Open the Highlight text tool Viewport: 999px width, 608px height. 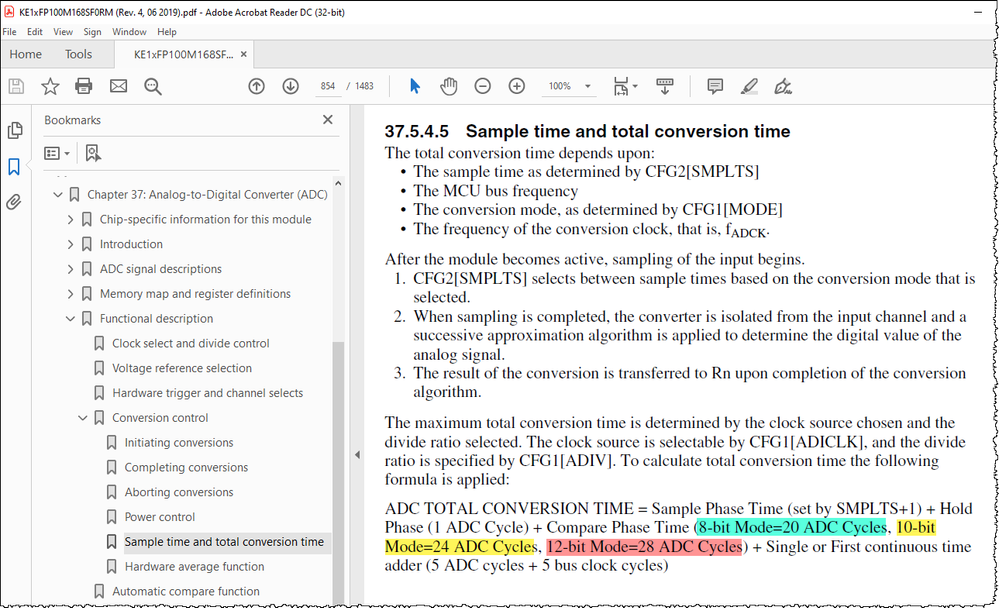point(749,86)
